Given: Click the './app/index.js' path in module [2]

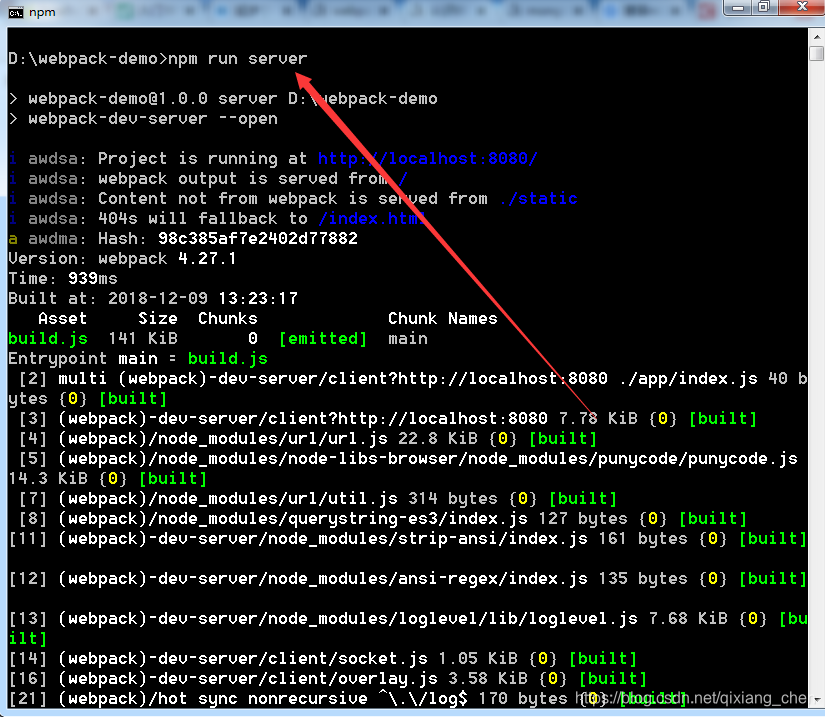Looking at the screenshot, I should coord(688,379).
